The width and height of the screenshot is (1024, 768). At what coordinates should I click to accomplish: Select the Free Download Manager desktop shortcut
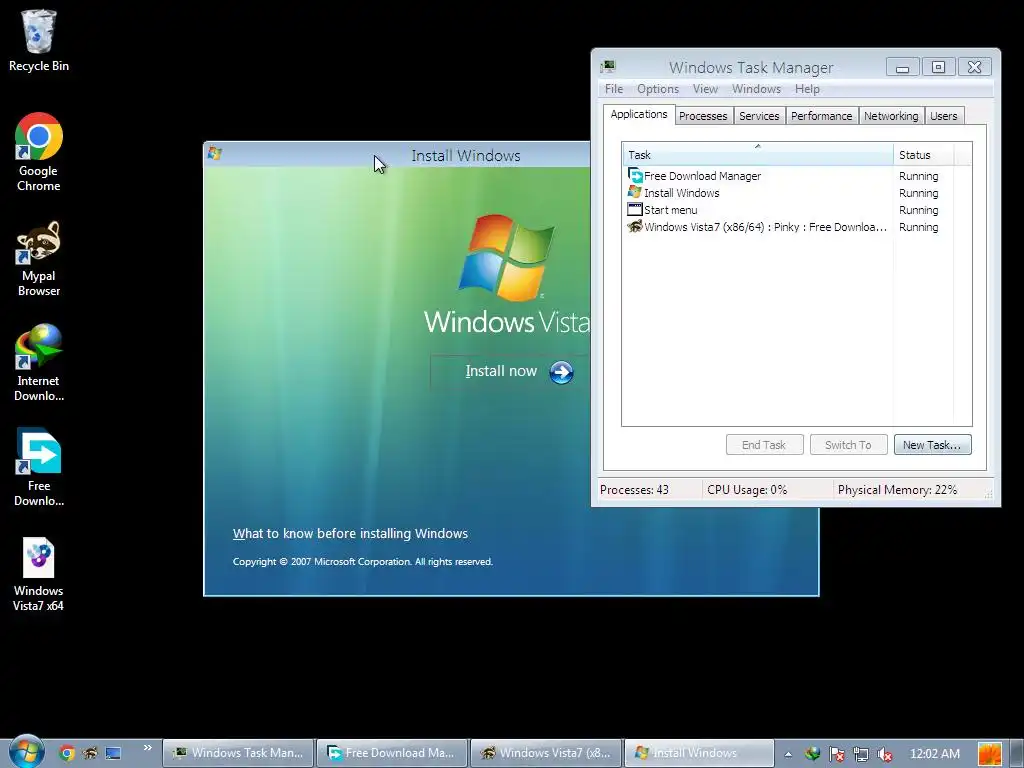coord(39,468)
